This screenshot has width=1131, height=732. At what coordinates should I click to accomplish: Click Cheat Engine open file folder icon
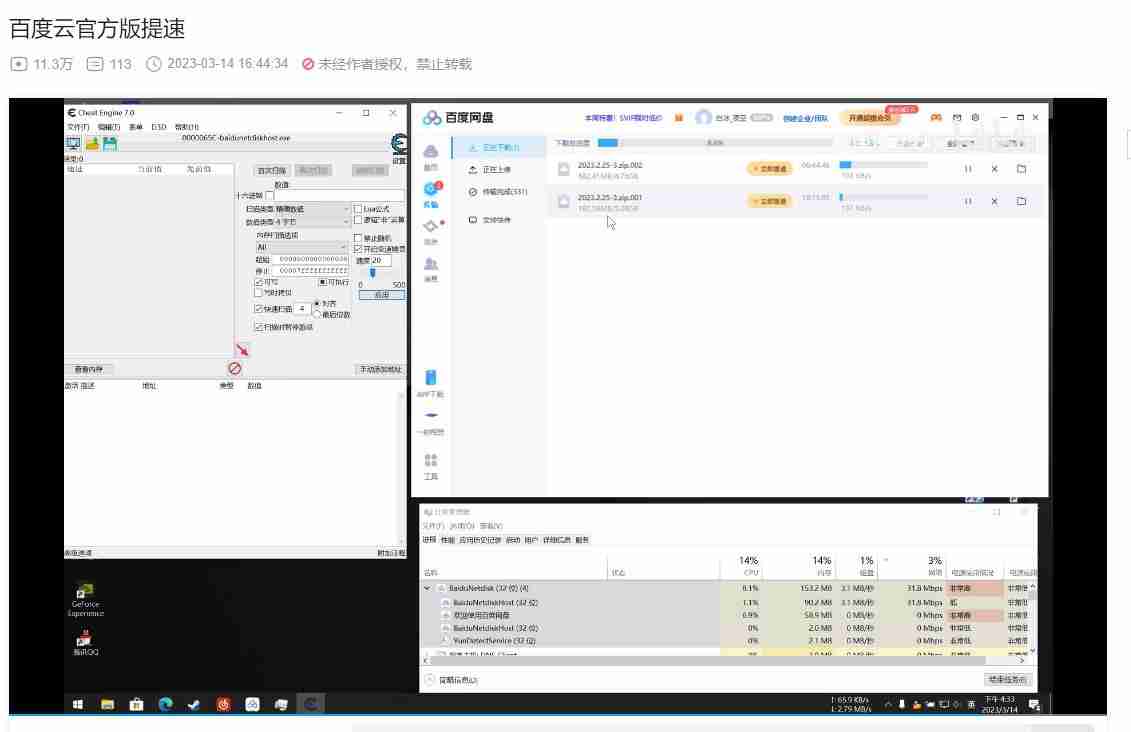tap(92, 144)
